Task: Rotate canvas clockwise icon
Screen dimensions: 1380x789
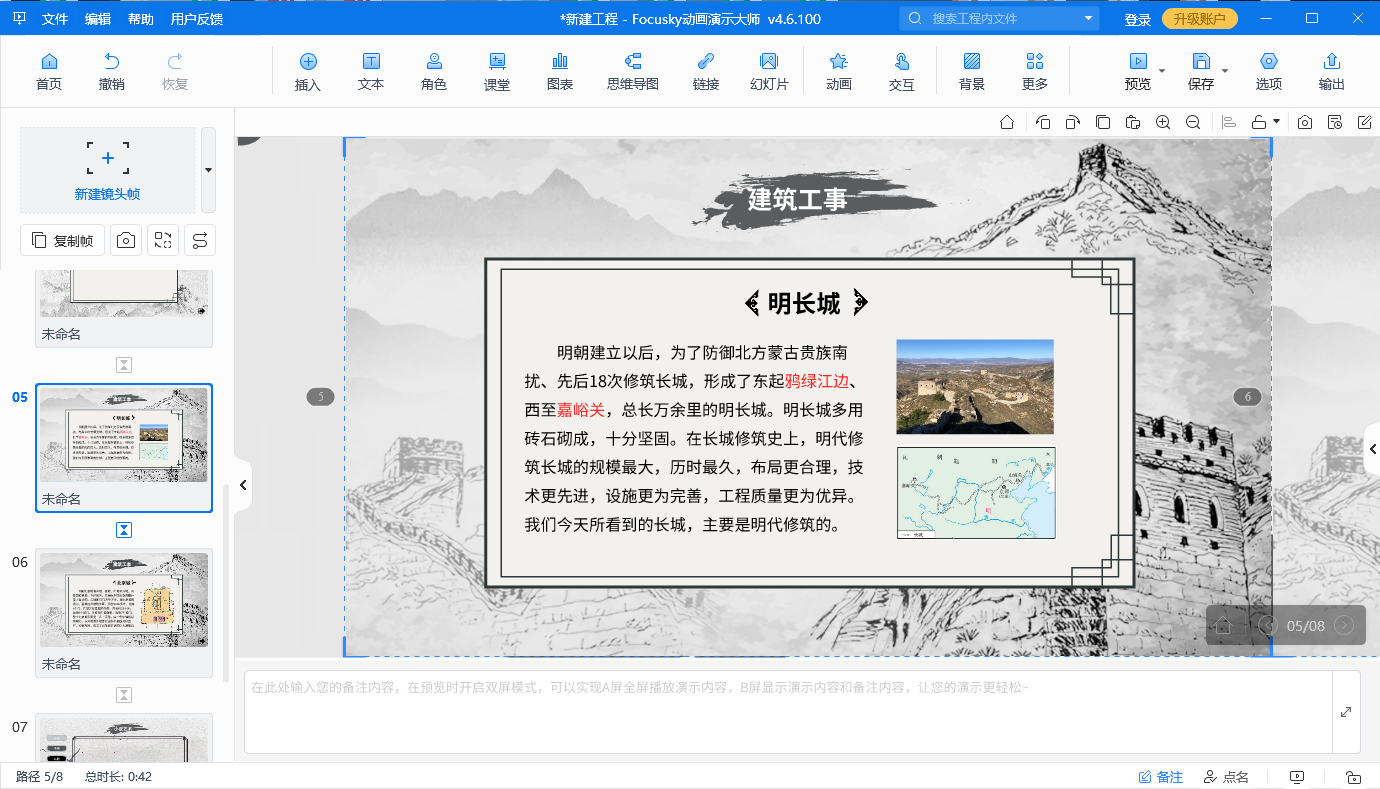Action: click(1072, 122)
